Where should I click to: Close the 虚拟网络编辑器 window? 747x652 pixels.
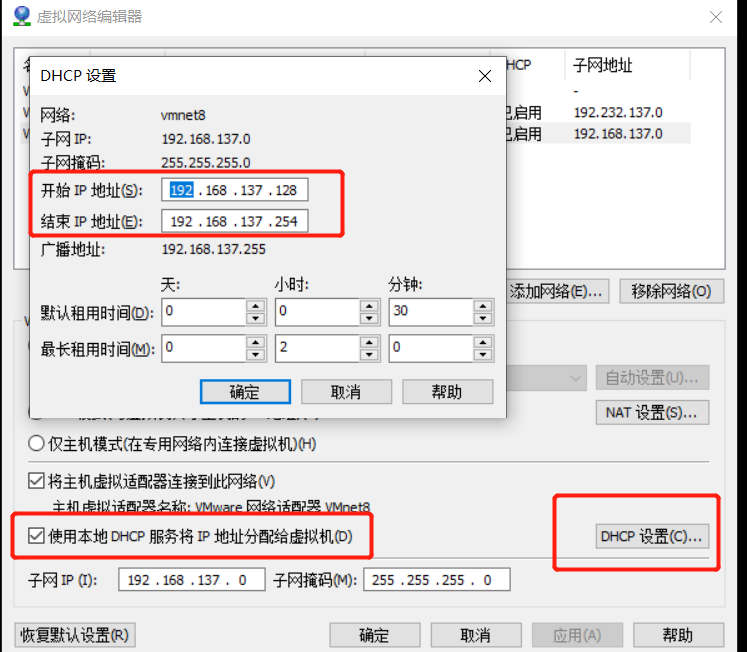716,17
